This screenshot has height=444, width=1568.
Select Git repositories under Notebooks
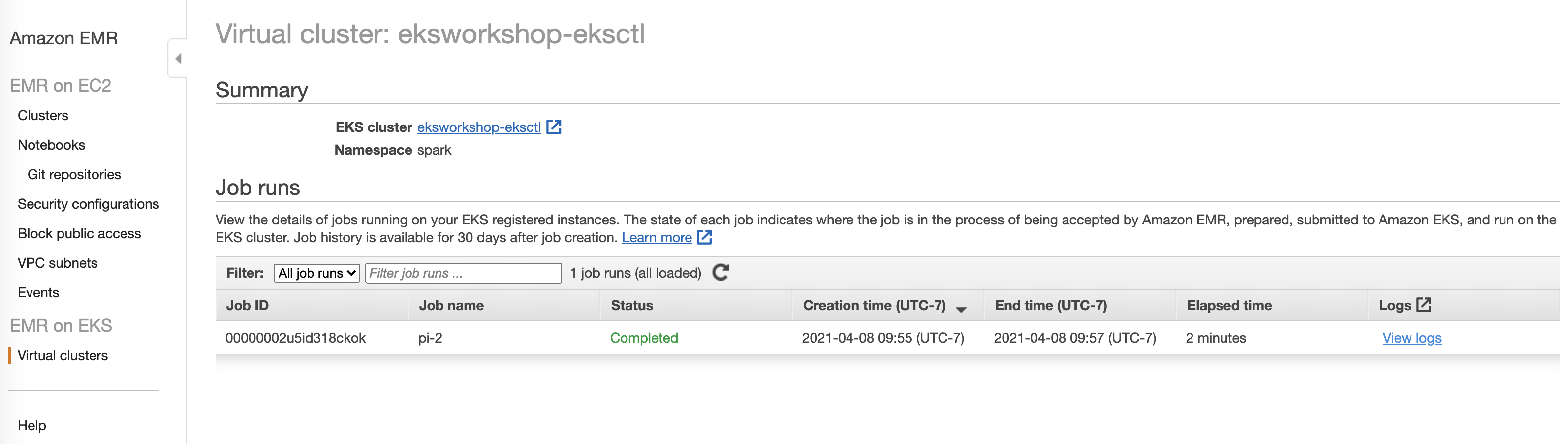click(x=74, y=174)
